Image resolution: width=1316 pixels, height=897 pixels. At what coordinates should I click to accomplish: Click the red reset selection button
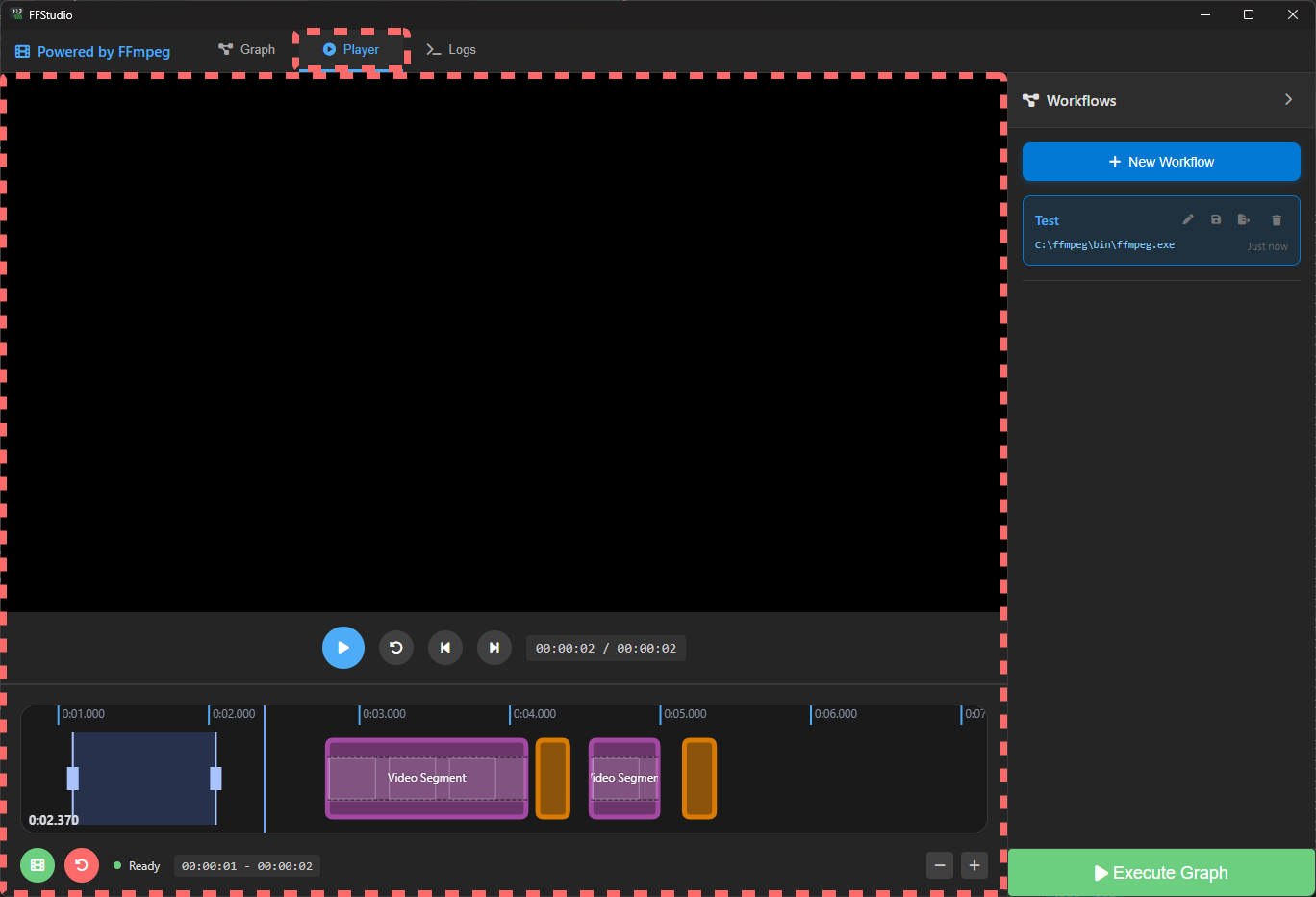82,865
